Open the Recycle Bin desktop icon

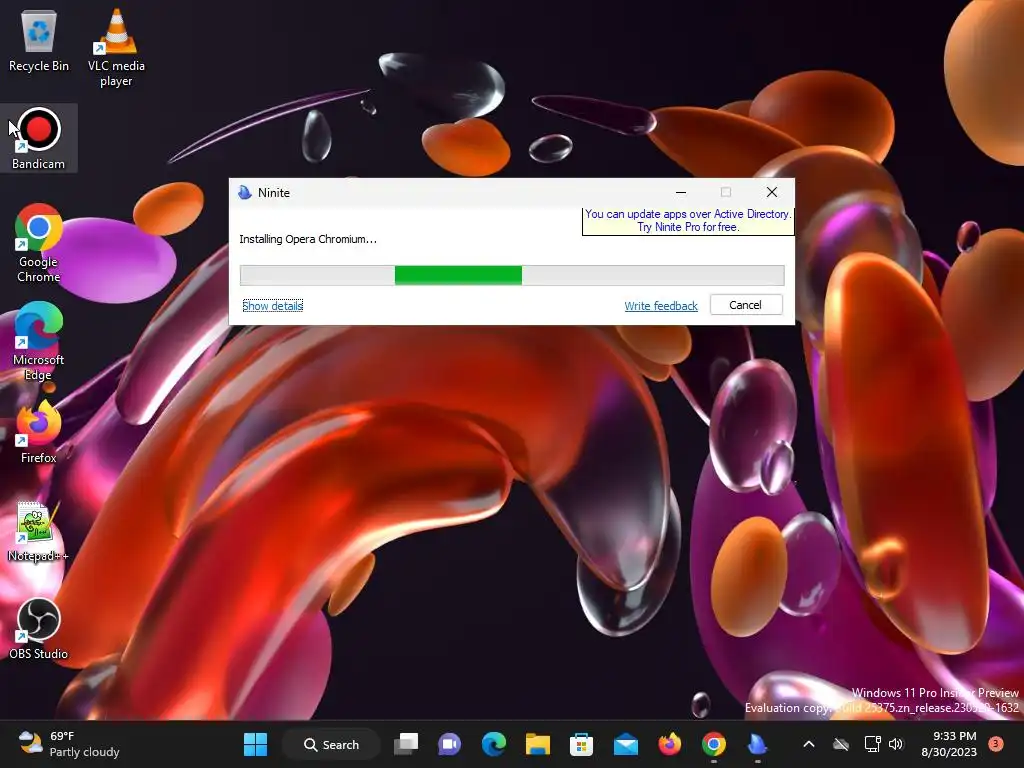point(39,40)
